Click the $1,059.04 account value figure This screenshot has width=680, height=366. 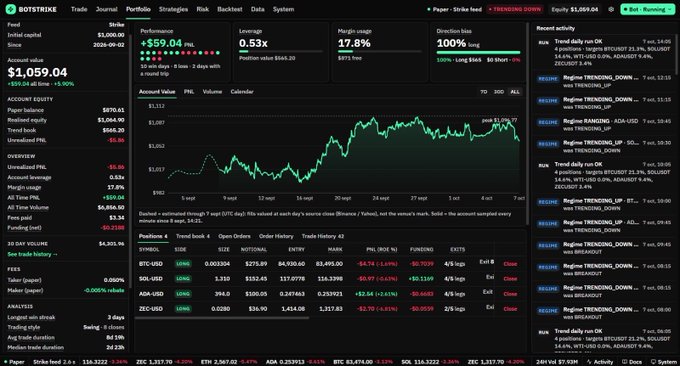point(37,72)
